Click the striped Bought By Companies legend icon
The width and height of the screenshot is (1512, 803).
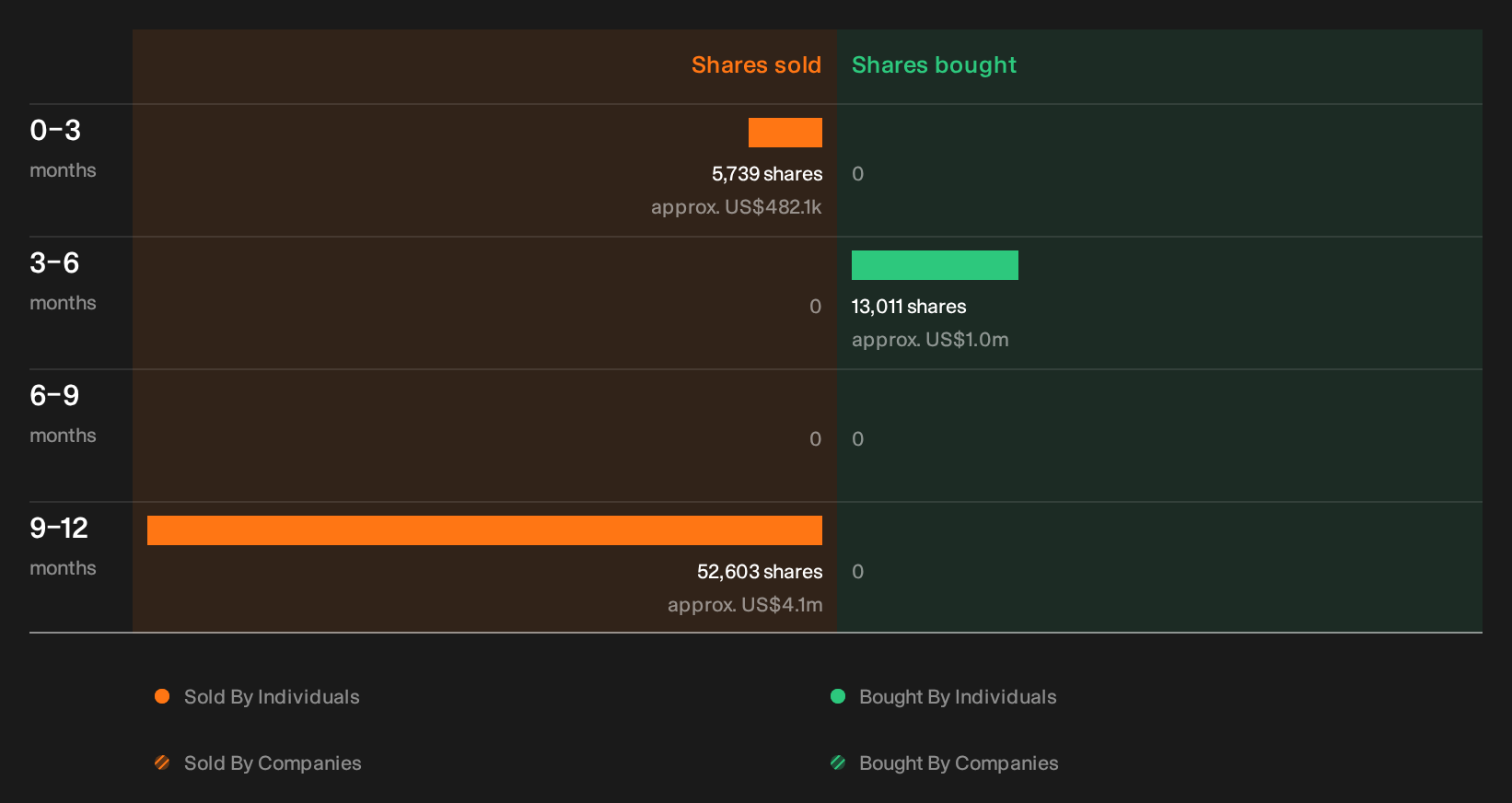pos(838,762)
